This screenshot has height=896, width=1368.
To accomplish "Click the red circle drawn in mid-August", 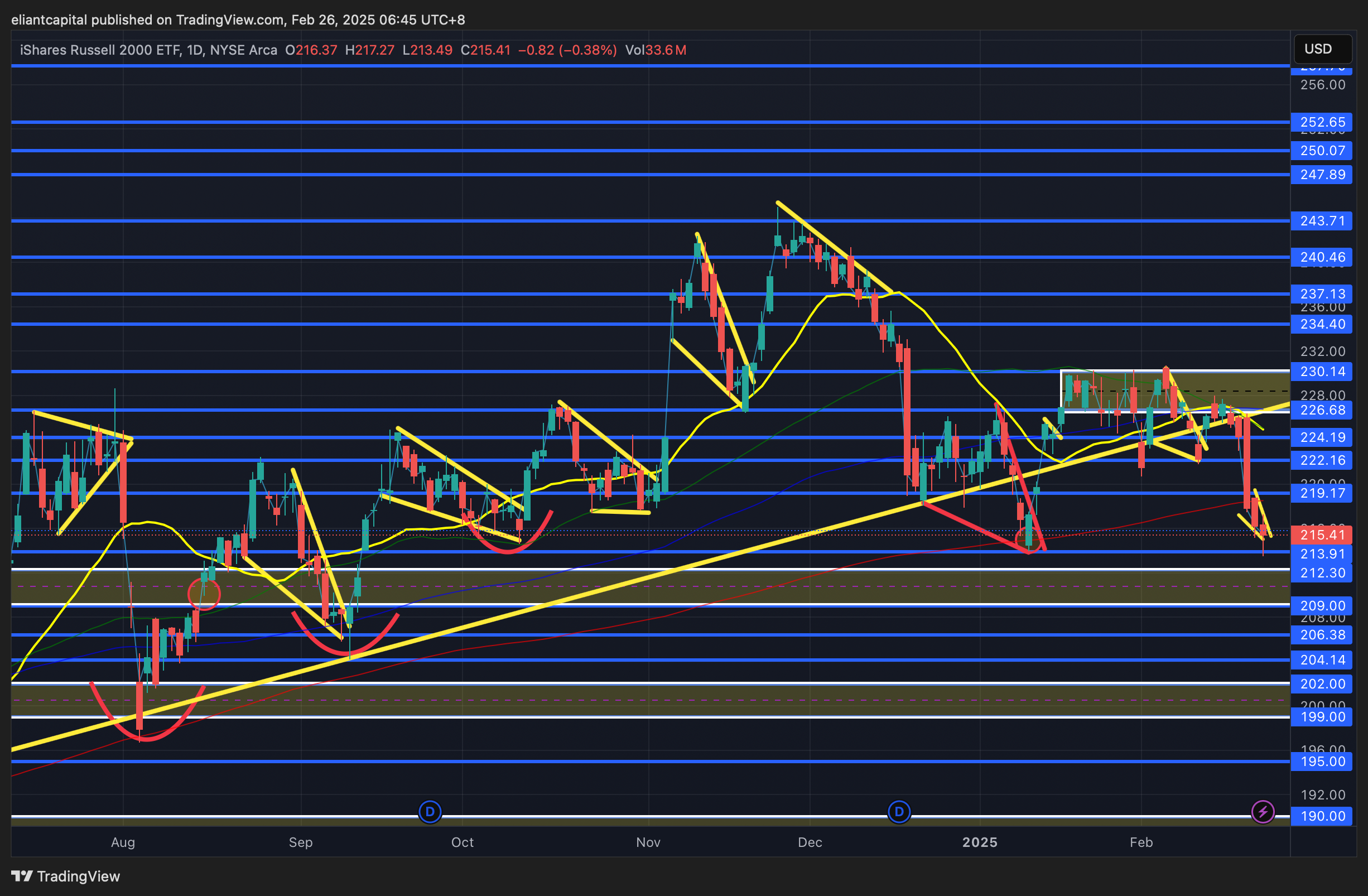I will (204, 594).
